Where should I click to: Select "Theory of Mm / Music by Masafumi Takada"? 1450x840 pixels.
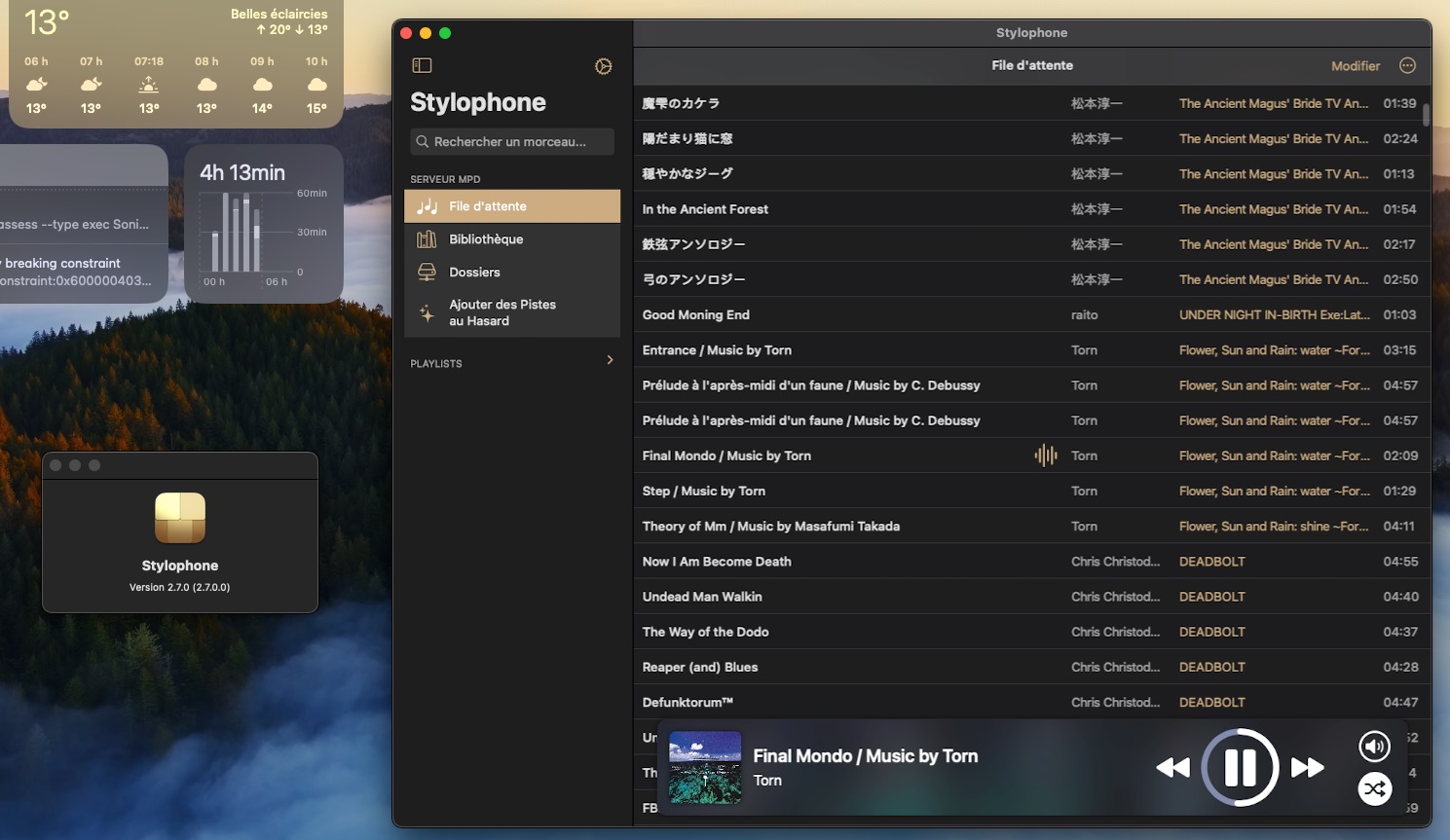click(x=1031, y=527)
